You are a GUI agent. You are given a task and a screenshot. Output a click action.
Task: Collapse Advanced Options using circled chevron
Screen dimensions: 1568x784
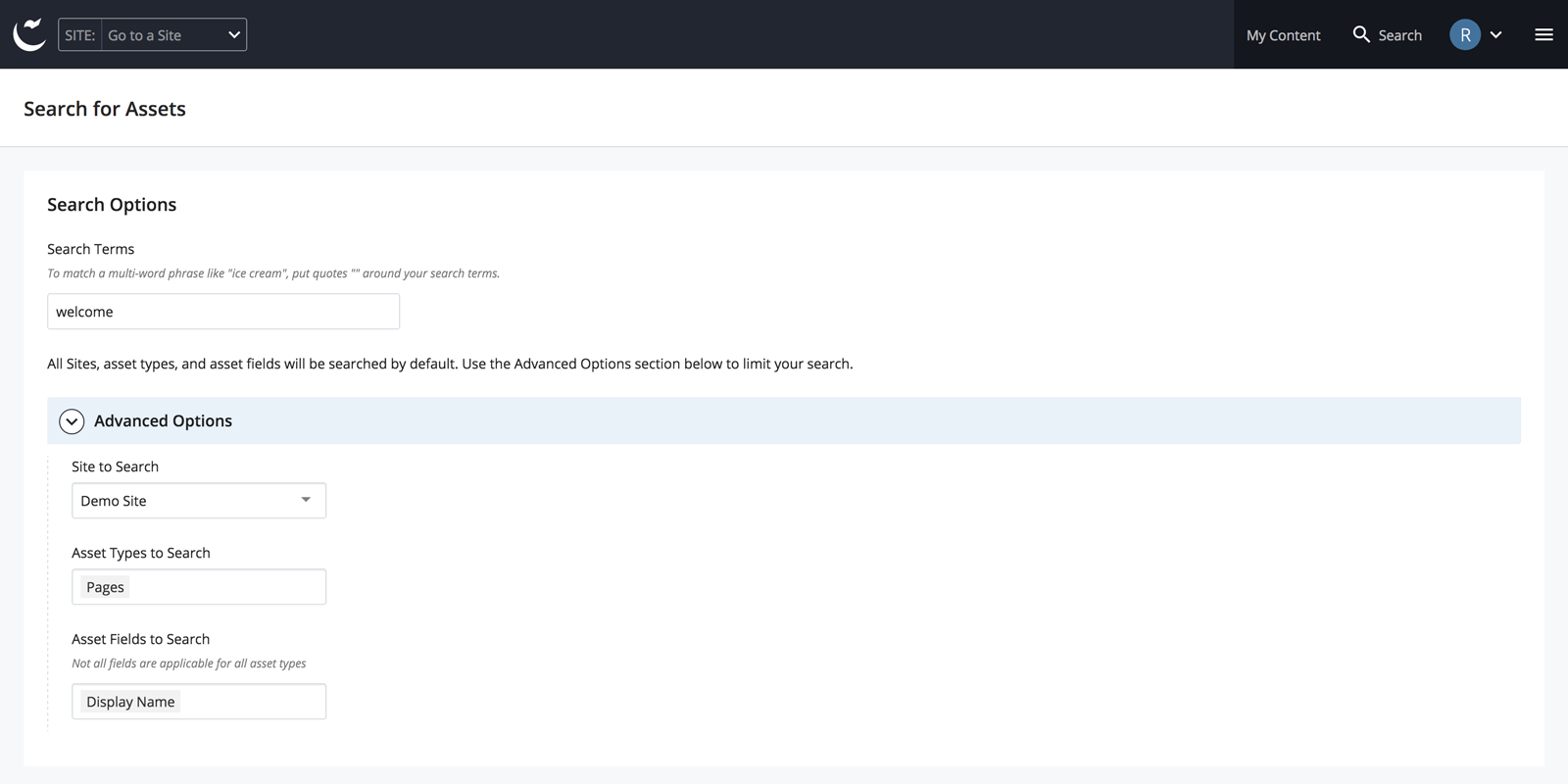click(x=72, y=421)
